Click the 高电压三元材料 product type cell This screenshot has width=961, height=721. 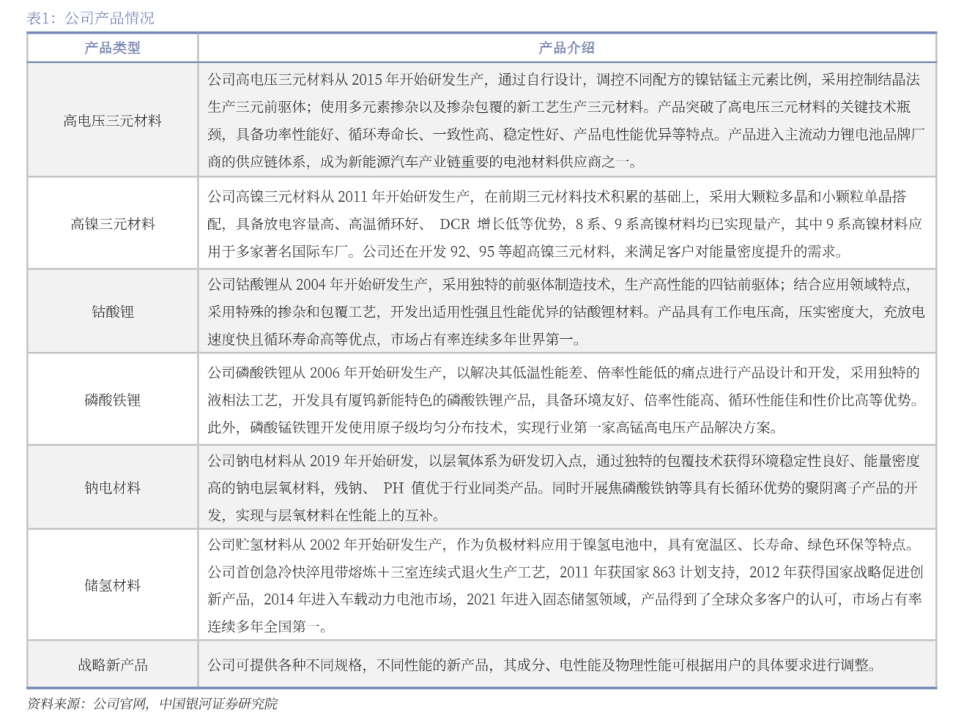click(112, 120)
